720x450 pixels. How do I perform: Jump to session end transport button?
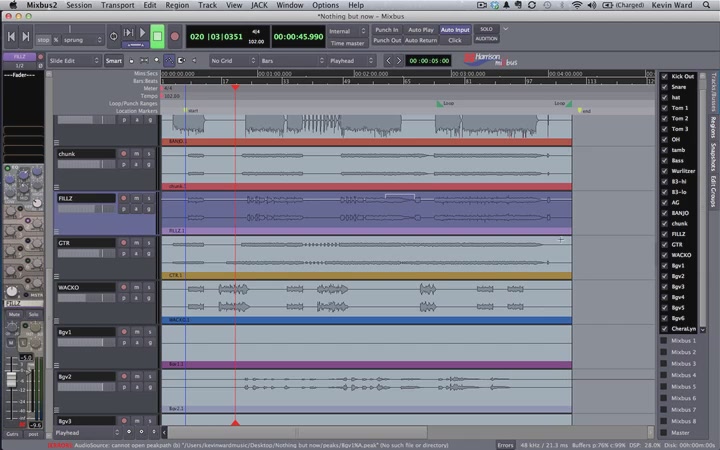(26, 37)
